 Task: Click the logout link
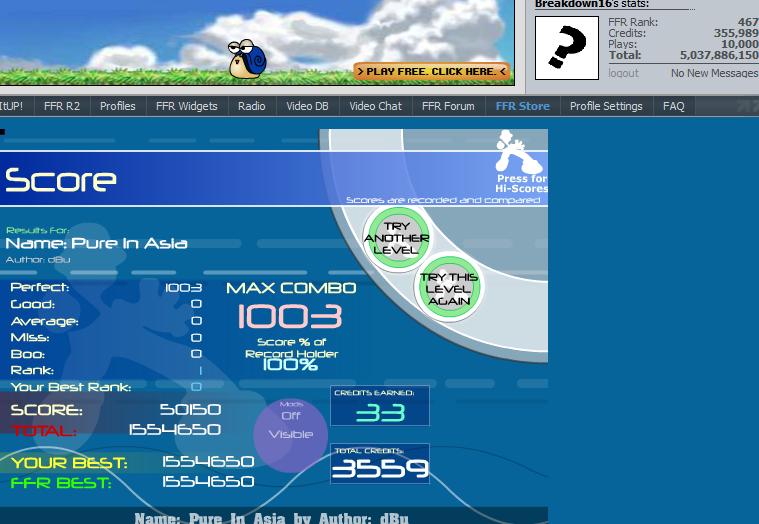pos(623,73)
